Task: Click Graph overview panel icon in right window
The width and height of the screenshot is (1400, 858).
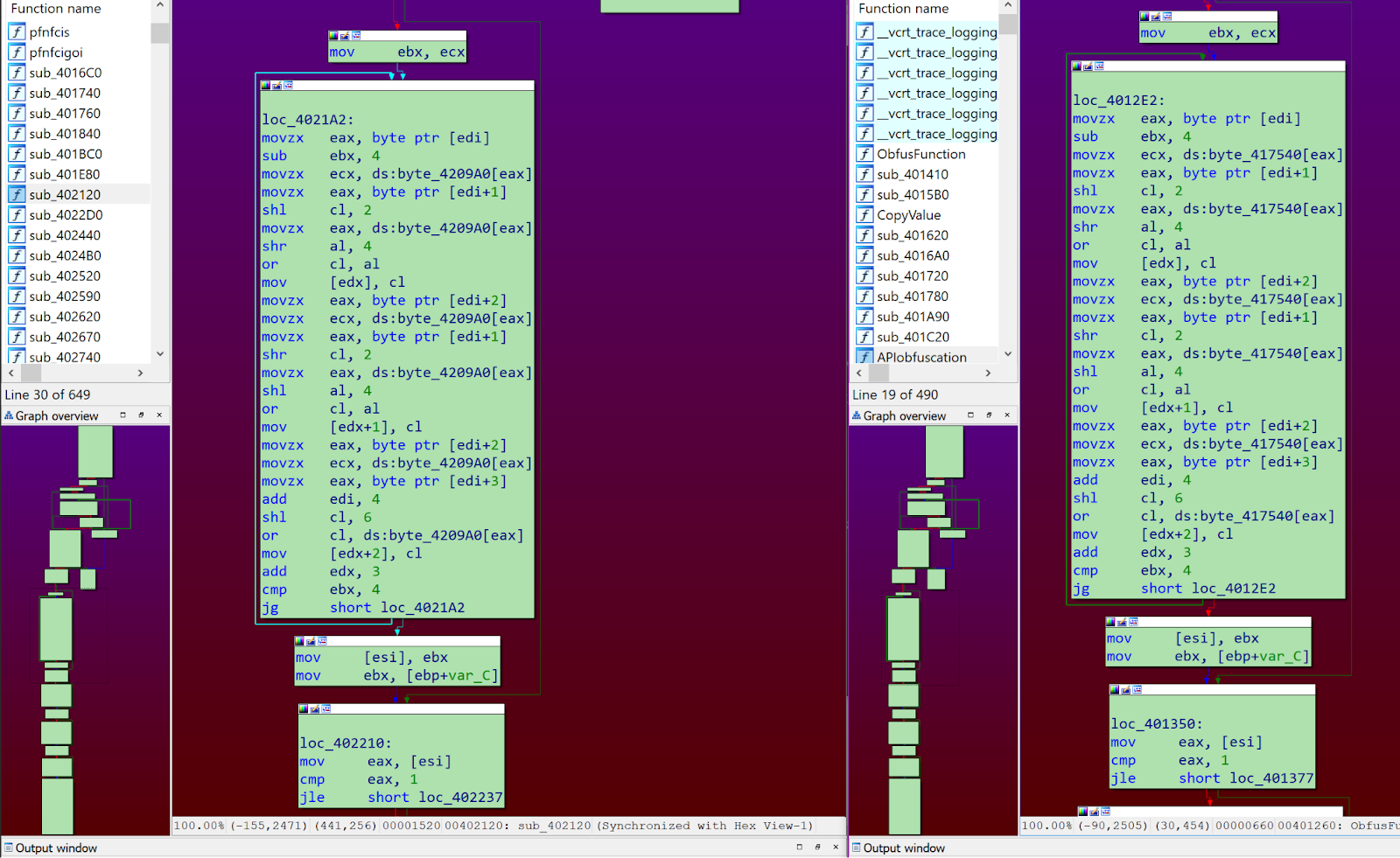Action: coord(857,416)
